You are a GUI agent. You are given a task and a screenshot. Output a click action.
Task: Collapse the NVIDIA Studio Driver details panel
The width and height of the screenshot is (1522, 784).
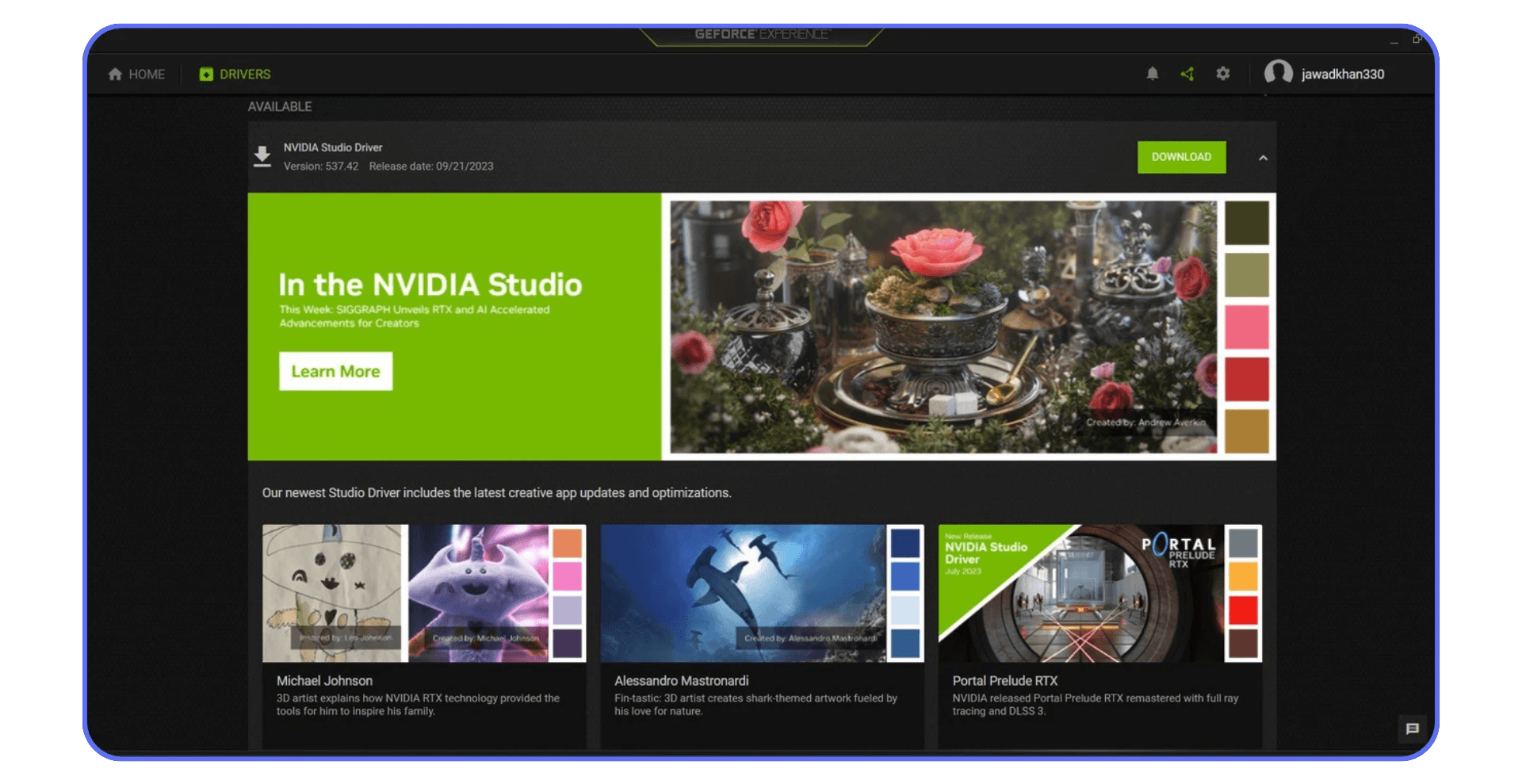click(x=1263, y=158)
